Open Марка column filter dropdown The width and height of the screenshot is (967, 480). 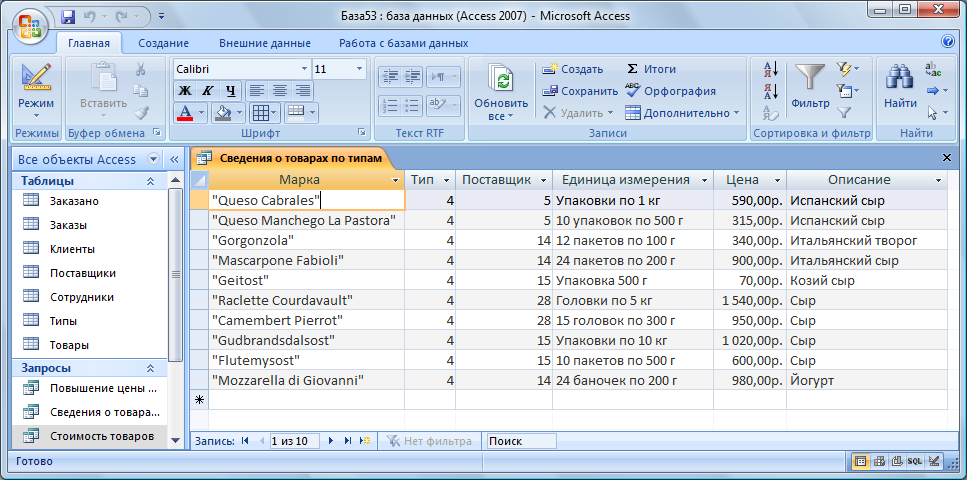tap(395, 181)
